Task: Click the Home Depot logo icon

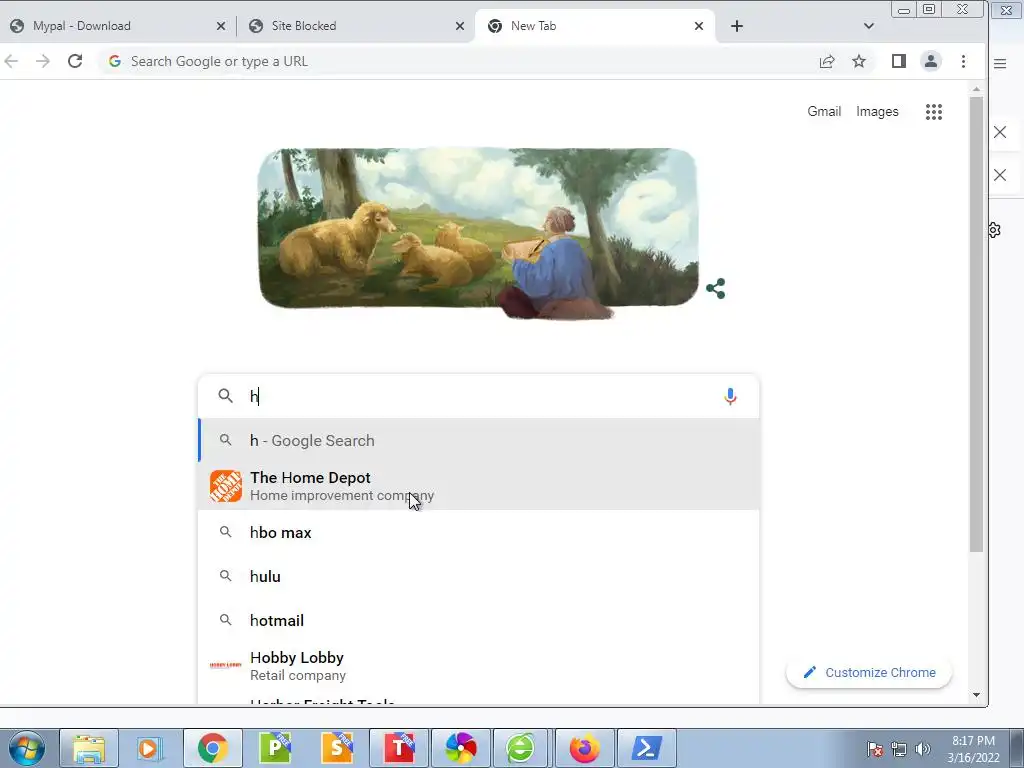Action: click(225, 487)
